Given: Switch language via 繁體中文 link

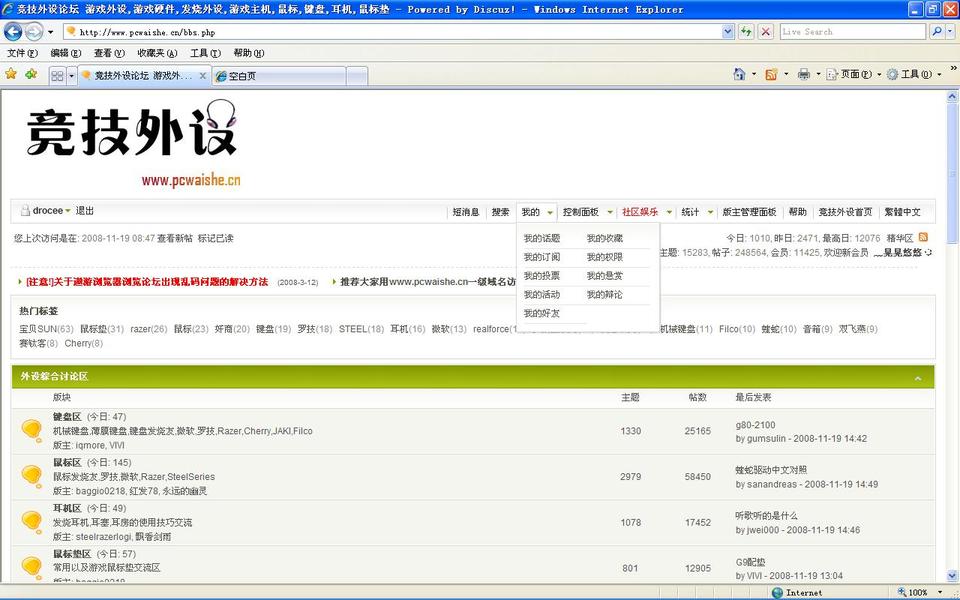Looking at the screenshot, I should 902,212.
